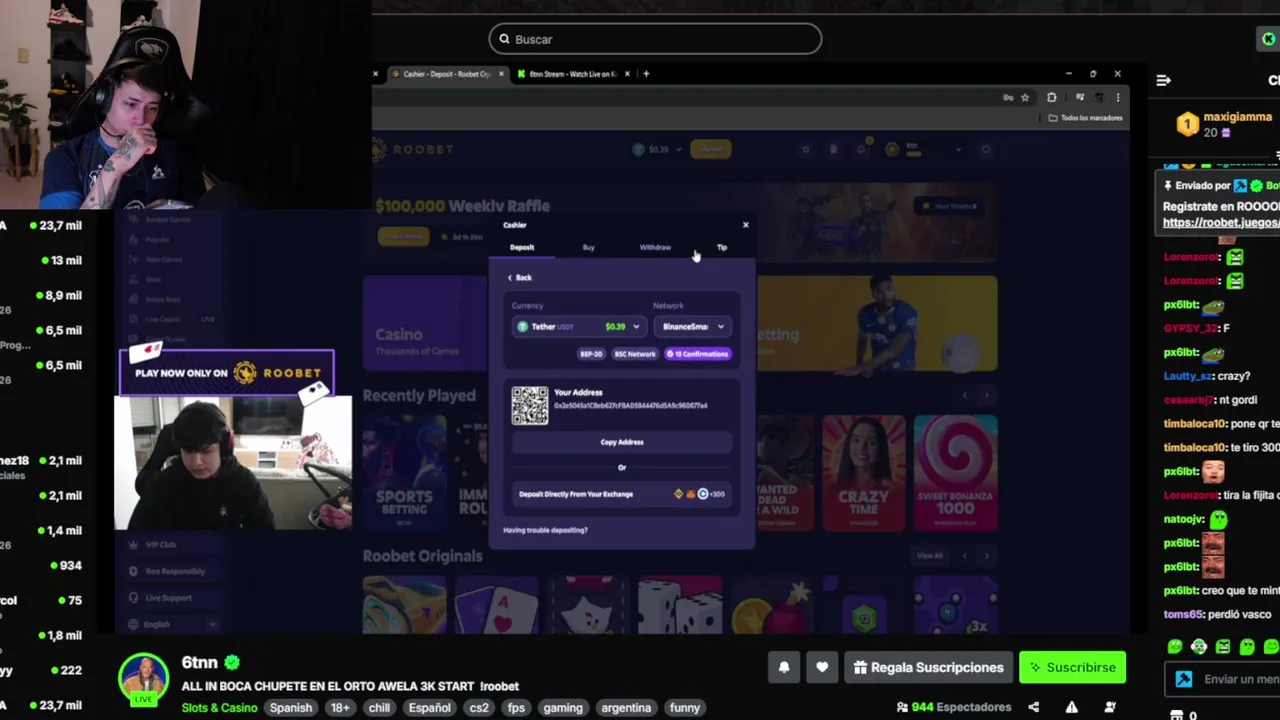Click the BEP-20 chip
This screenshot has height=720, width=1280.
592,354
